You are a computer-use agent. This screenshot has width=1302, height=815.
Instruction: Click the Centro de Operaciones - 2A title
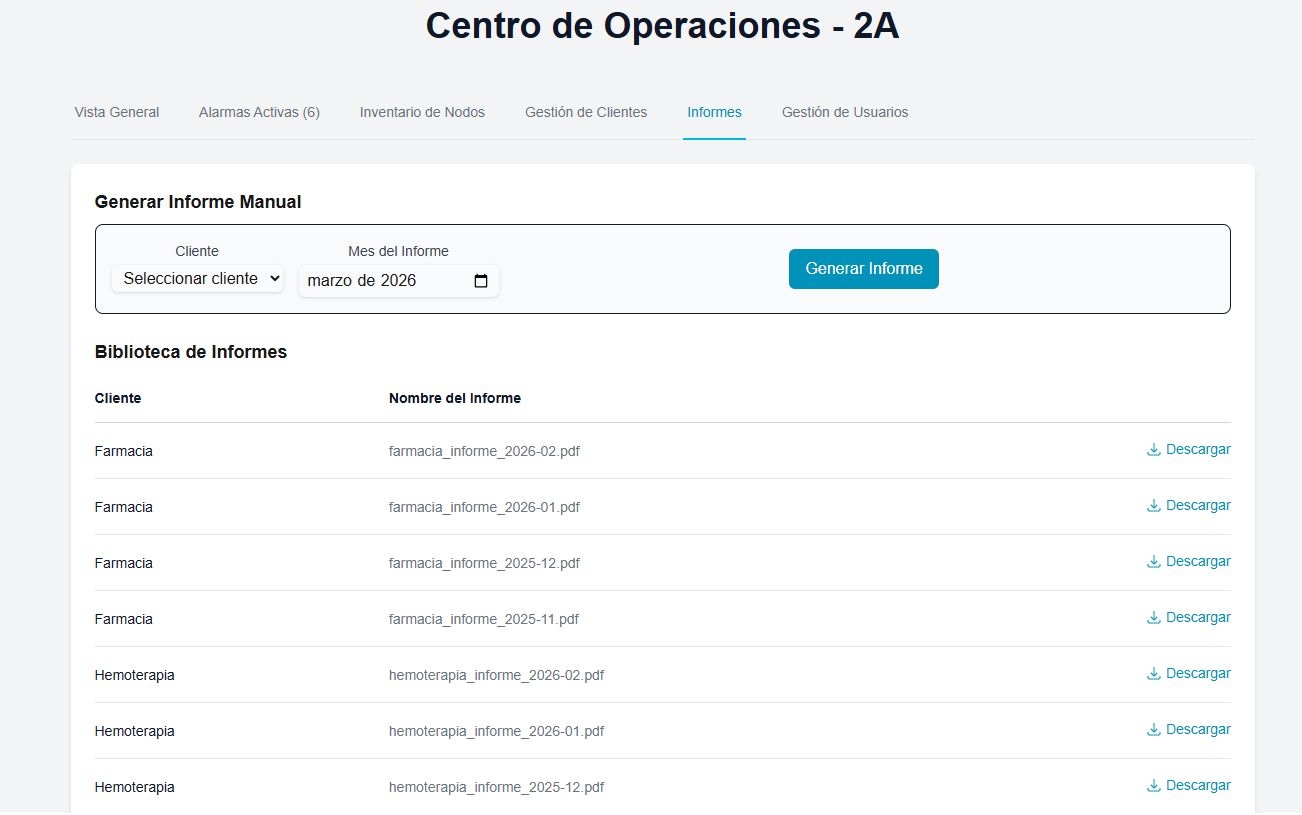(663, 26)
